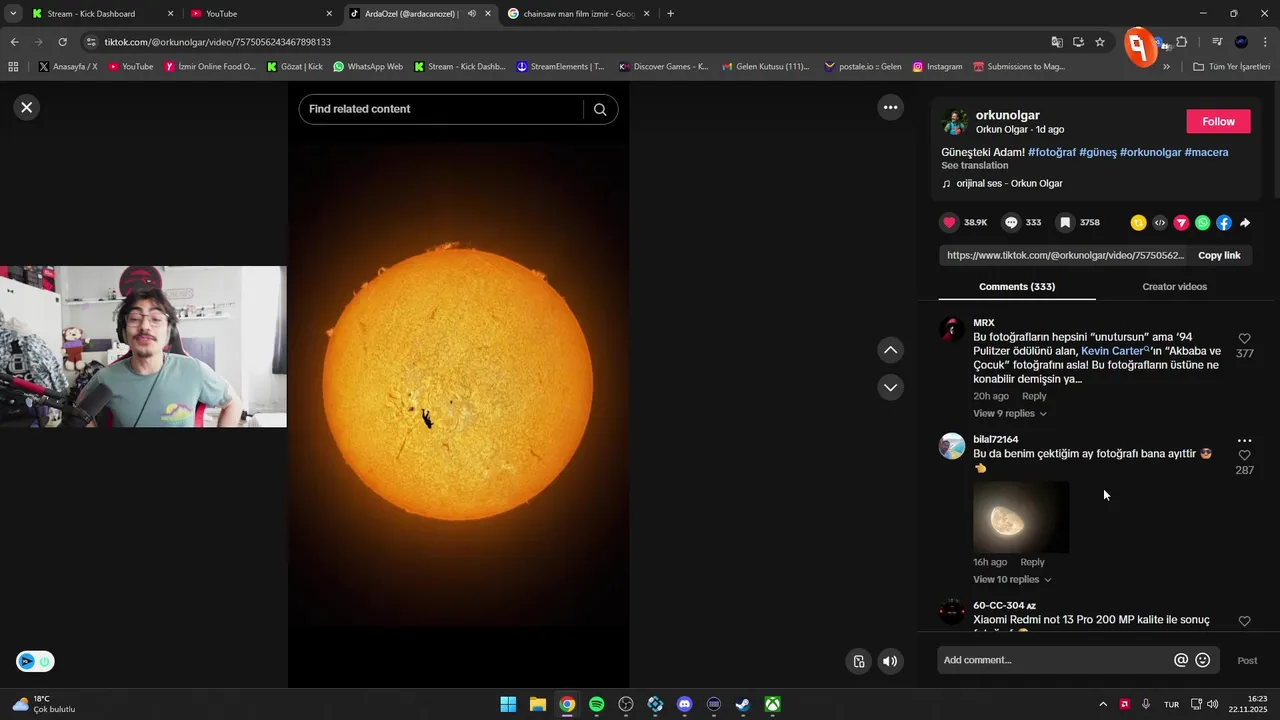Click See translation under the caption
Screen dimensions: 1280x720
coord(974,166)
